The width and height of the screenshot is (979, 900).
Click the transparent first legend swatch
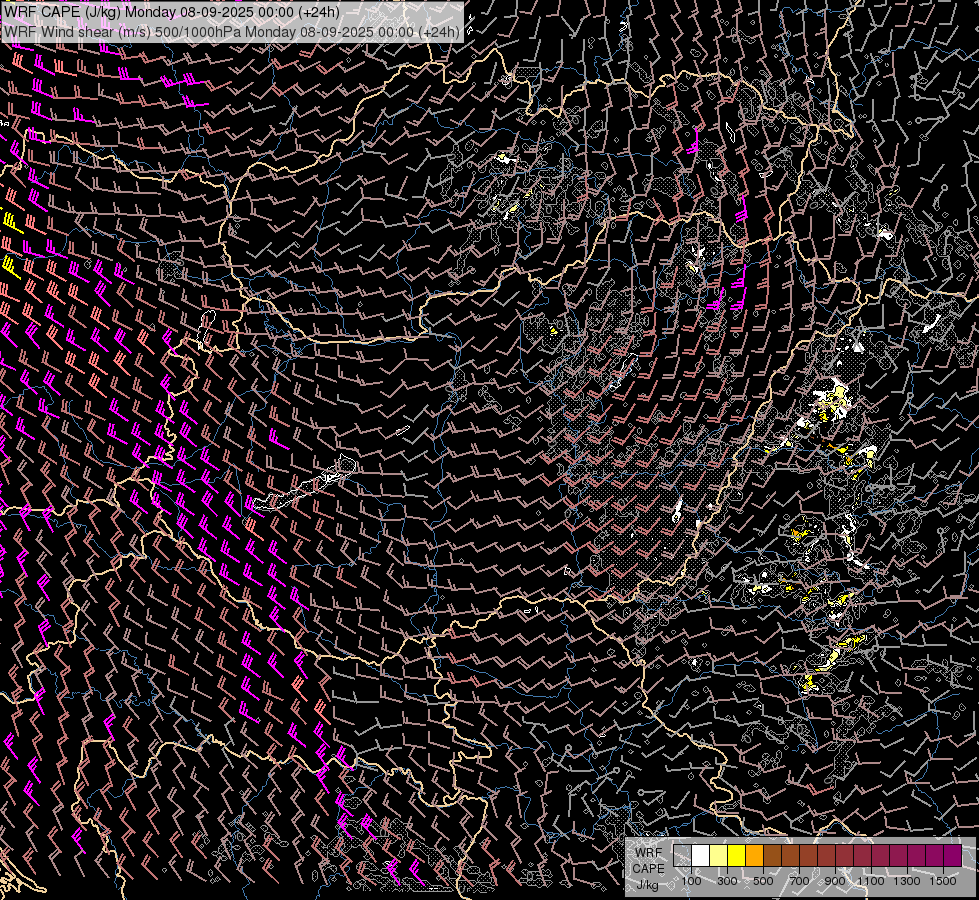click(x=682, y=856)
